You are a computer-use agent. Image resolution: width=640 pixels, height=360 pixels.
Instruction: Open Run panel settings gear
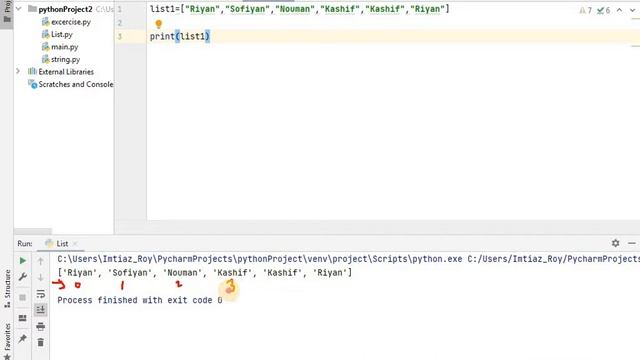(x=616, y=243)
